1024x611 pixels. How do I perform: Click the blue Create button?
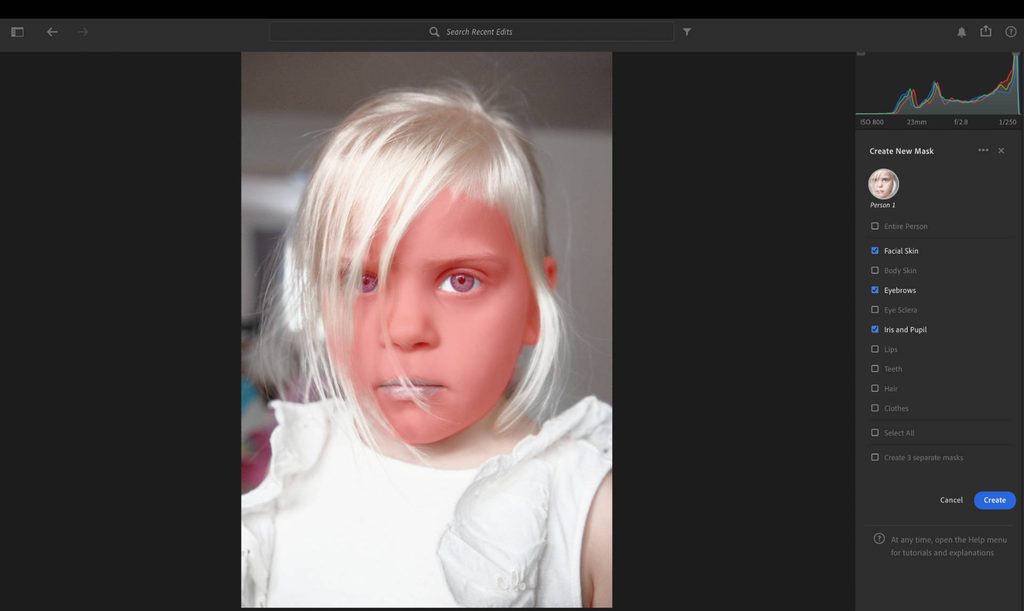[x=995, y=500]
